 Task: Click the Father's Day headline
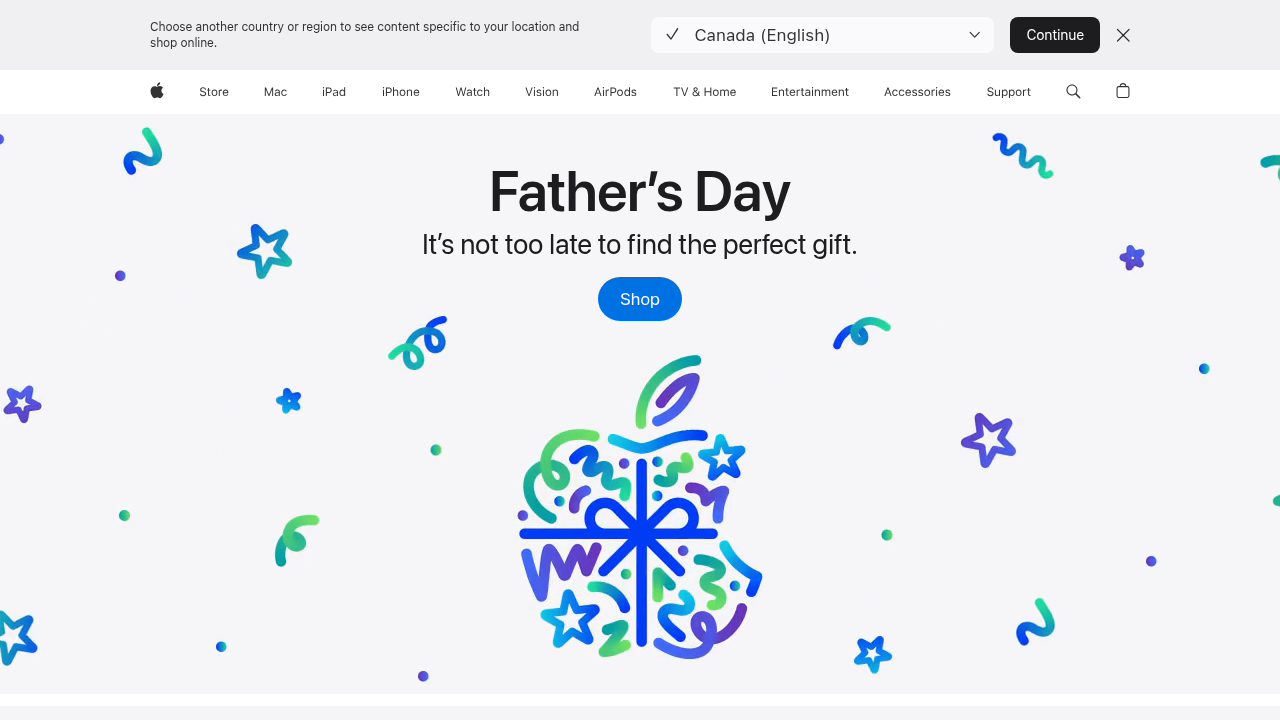(x=640, y=191)
